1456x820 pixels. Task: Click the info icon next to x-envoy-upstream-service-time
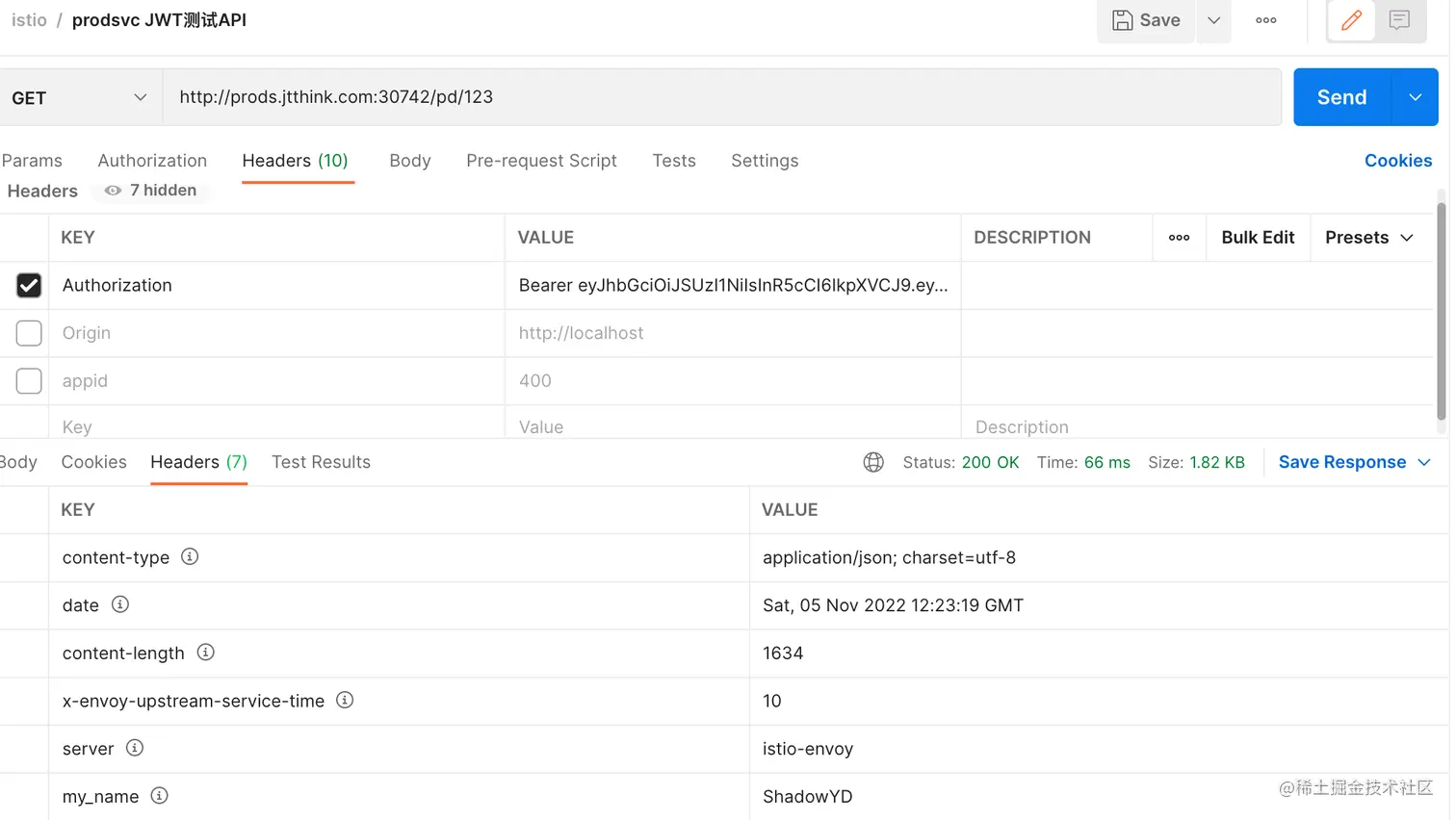click(x=345, y=700)
